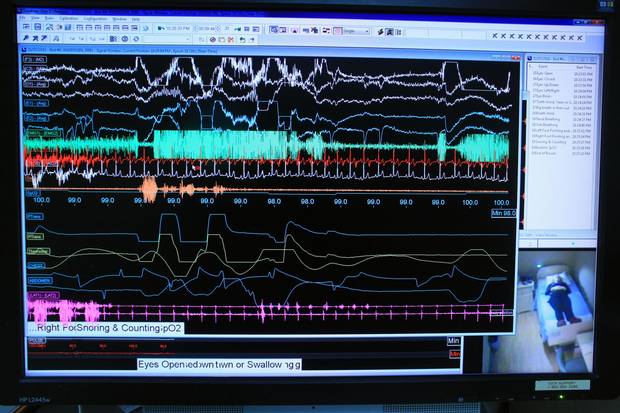The image size is (620, 413).
Task: Click the lightning bolt toolbar icon
Action: (380, 31)
